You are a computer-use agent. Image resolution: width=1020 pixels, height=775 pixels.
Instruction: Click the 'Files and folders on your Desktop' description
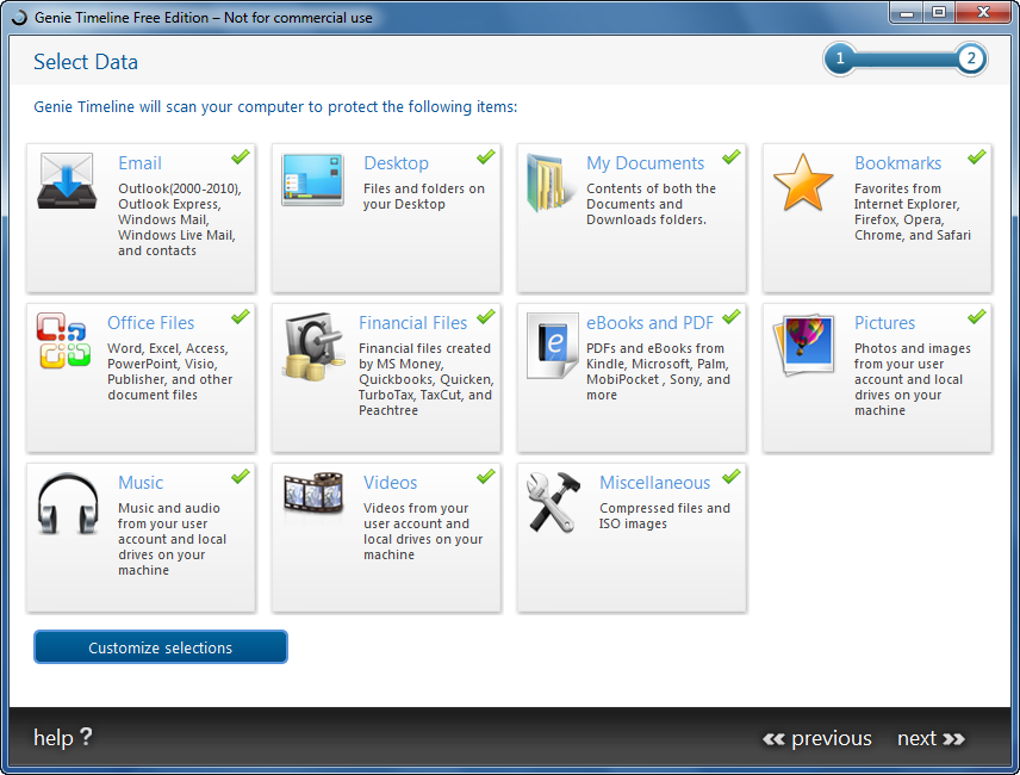pos(423,196)
